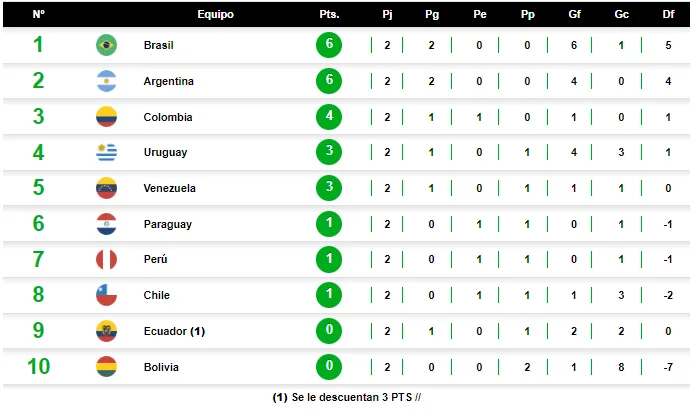Click Bolivia's position number 10
Image resolution: width=692 pixels, height=410 pixels.
click(x=38, y=366)
